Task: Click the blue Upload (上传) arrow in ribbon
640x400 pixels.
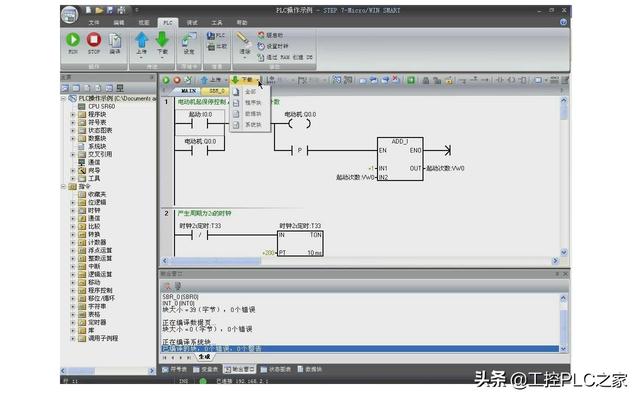Action: [142, 41]
